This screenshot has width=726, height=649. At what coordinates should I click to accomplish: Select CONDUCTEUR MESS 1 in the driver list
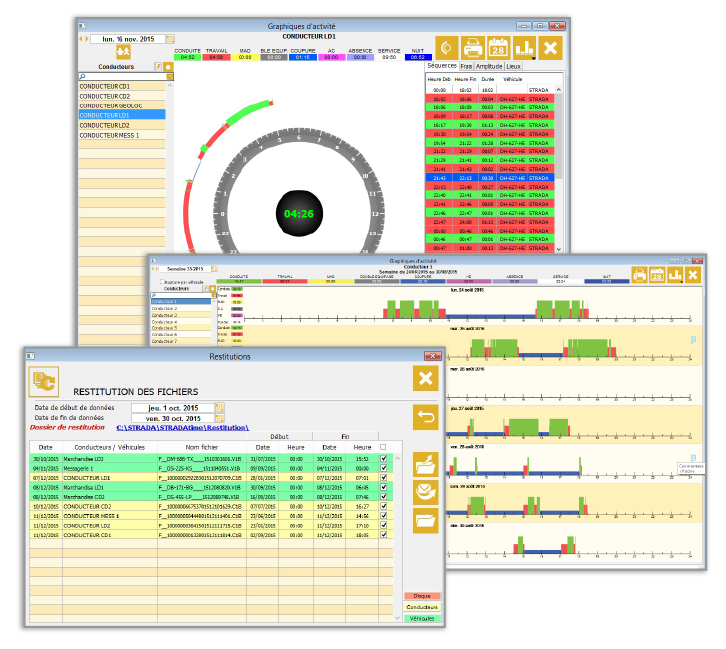(122, 135)
